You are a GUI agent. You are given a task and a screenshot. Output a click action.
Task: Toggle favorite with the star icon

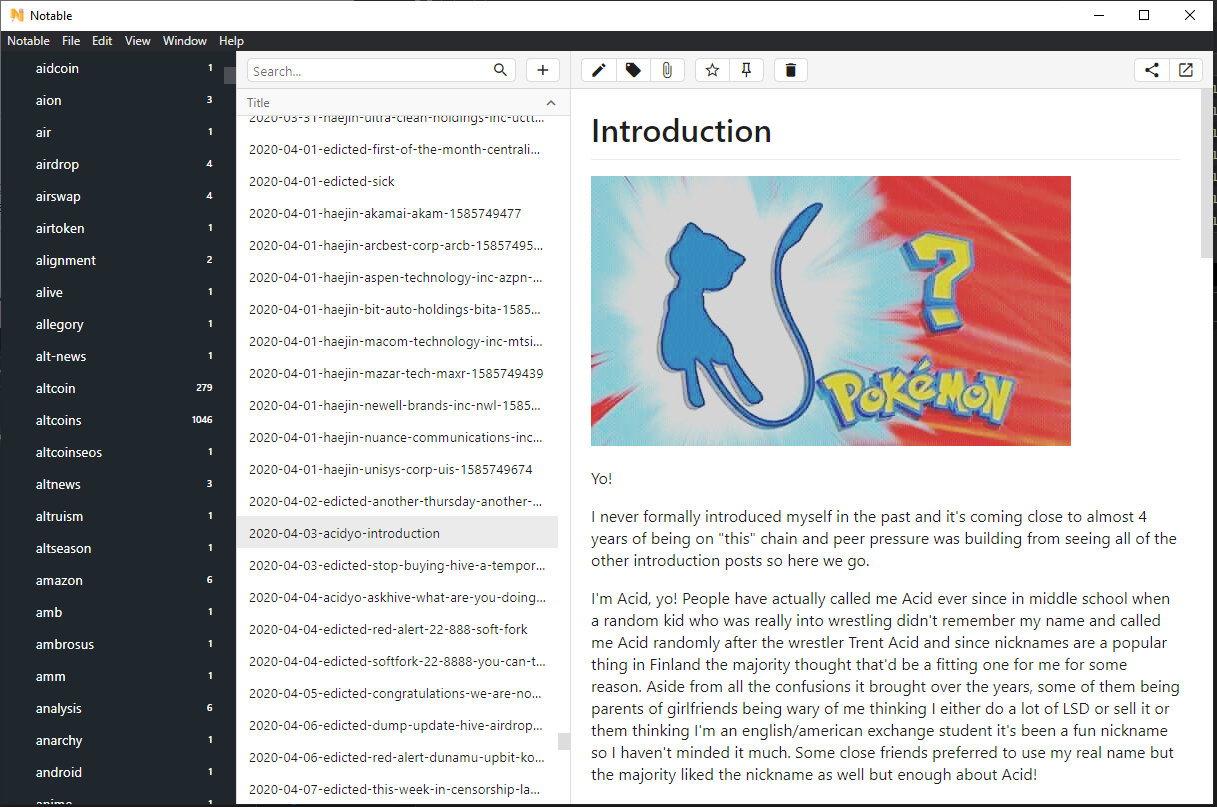(712, 70)
